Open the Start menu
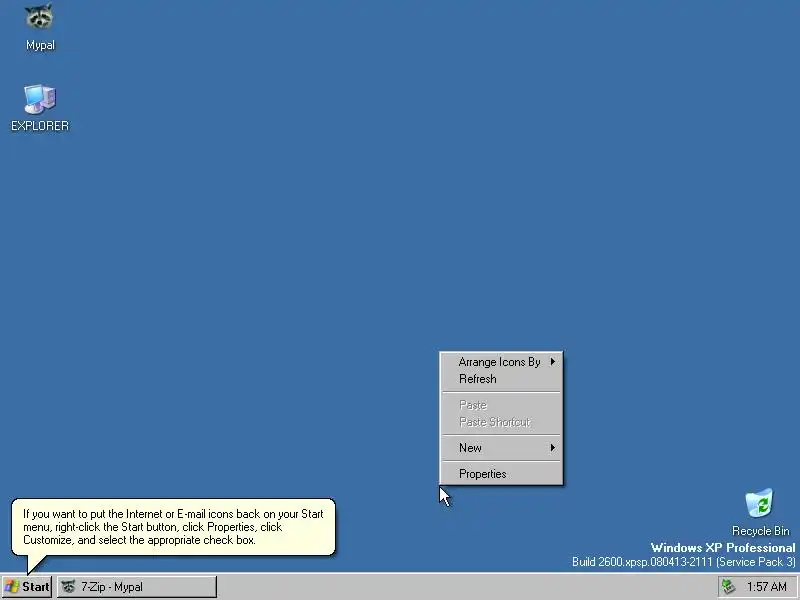 (27, 587)
